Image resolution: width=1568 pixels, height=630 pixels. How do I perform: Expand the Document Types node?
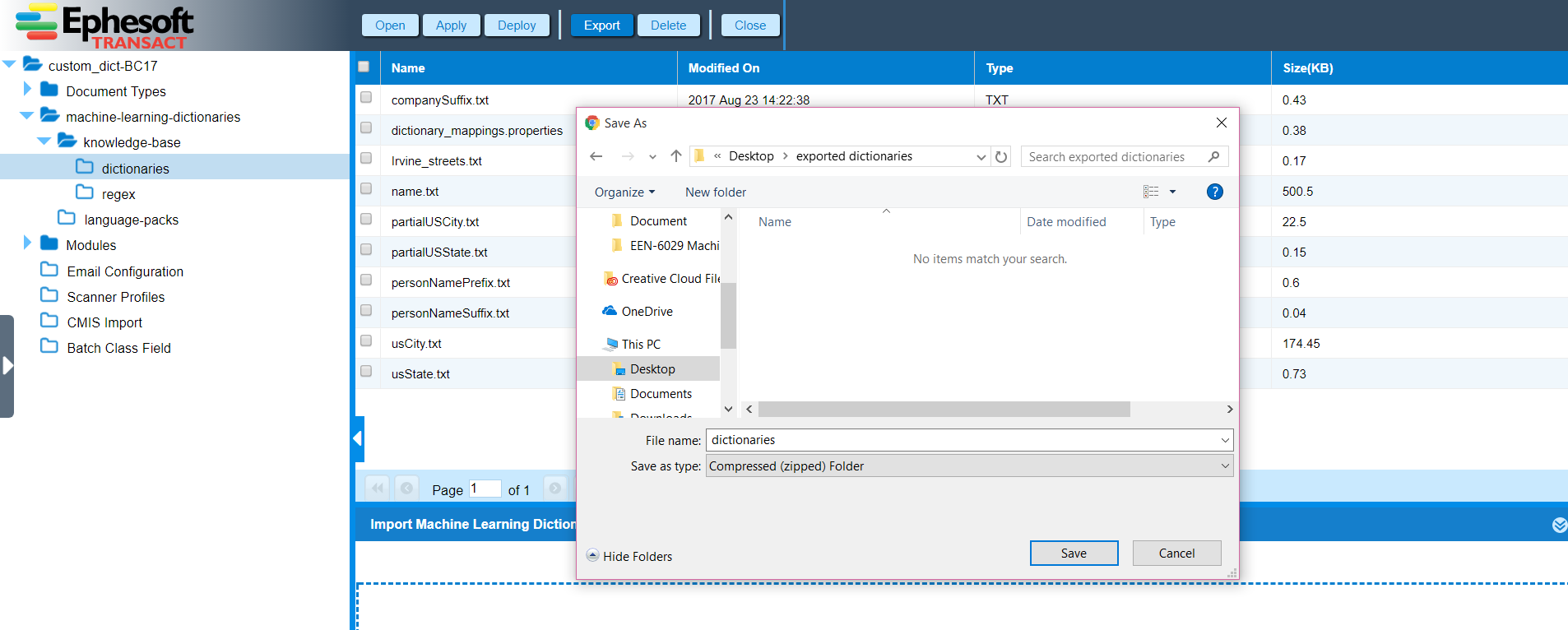point(27,89)
